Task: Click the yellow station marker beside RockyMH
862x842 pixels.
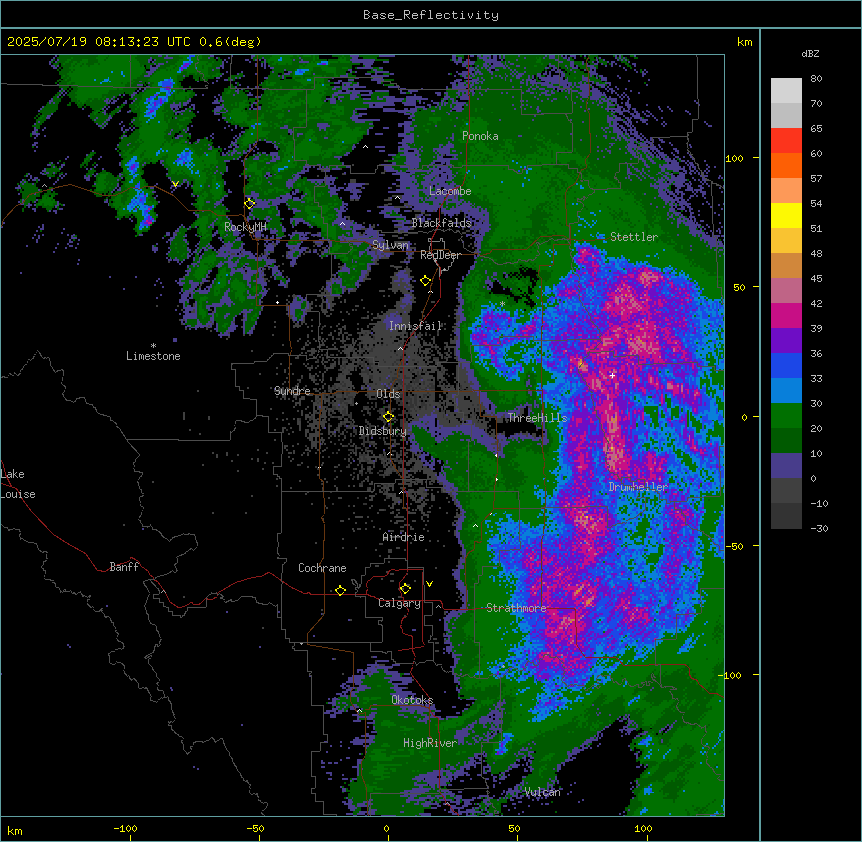Action: pyautogui.click(x=250, y=203)
